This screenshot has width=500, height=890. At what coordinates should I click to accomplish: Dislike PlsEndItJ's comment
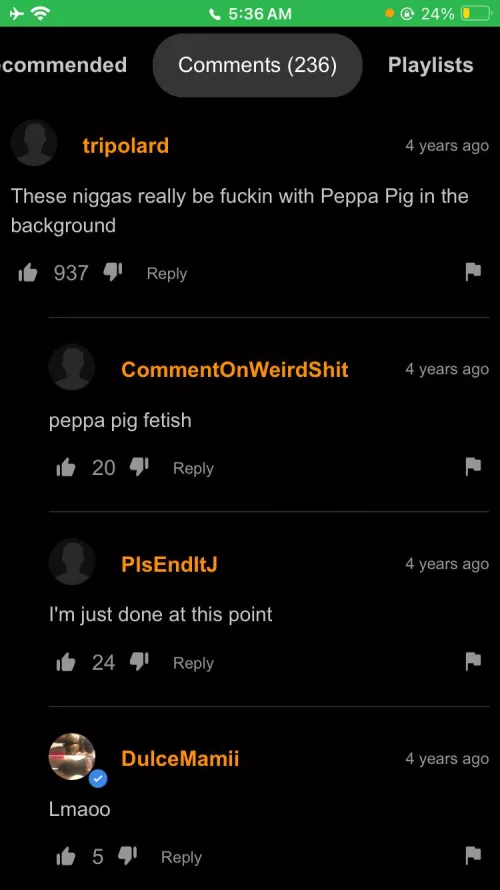click(139, 662)
